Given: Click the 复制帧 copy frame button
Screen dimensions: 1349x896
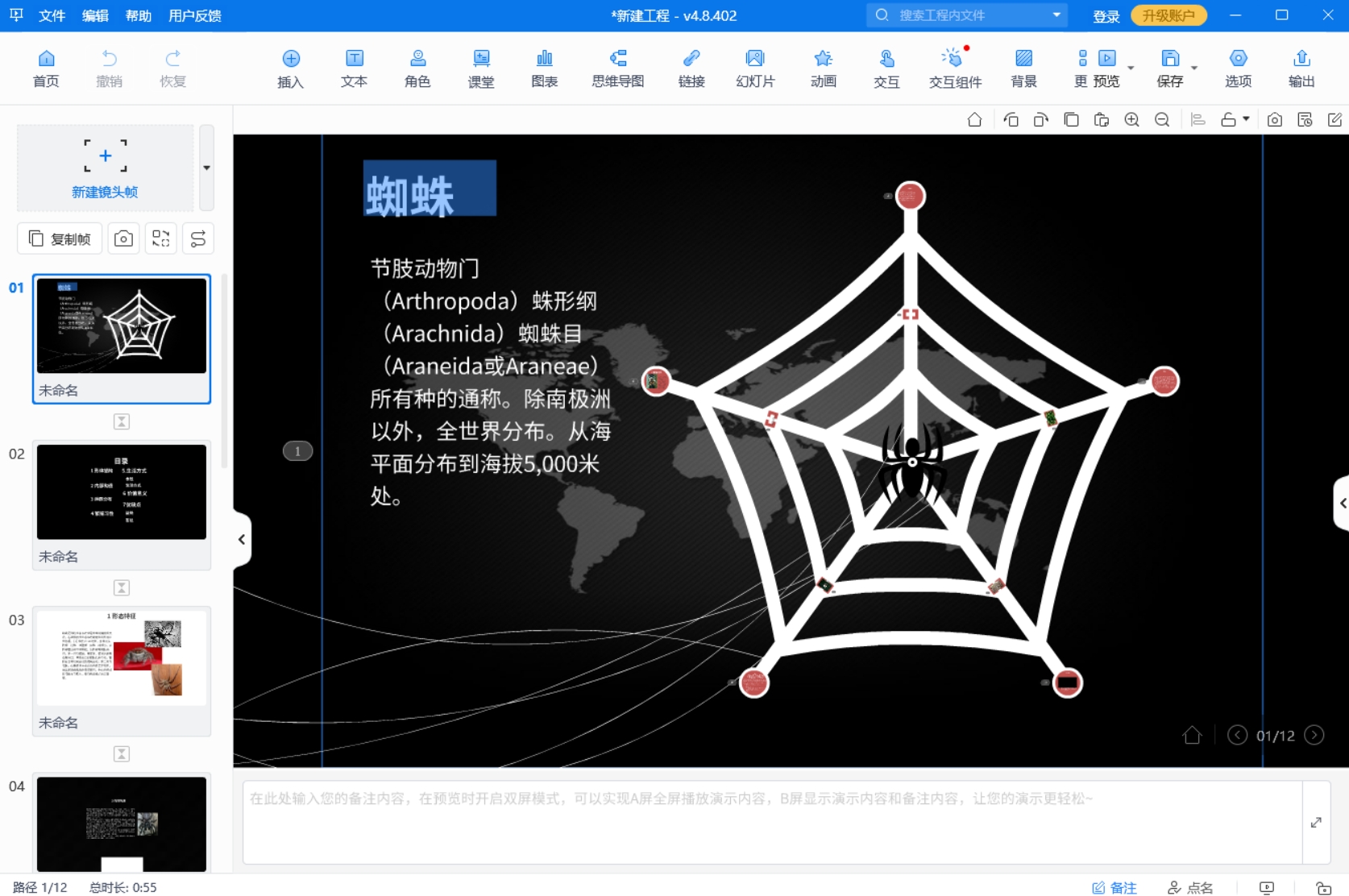Looking at the screenshot, I should (x=60, y=239).
